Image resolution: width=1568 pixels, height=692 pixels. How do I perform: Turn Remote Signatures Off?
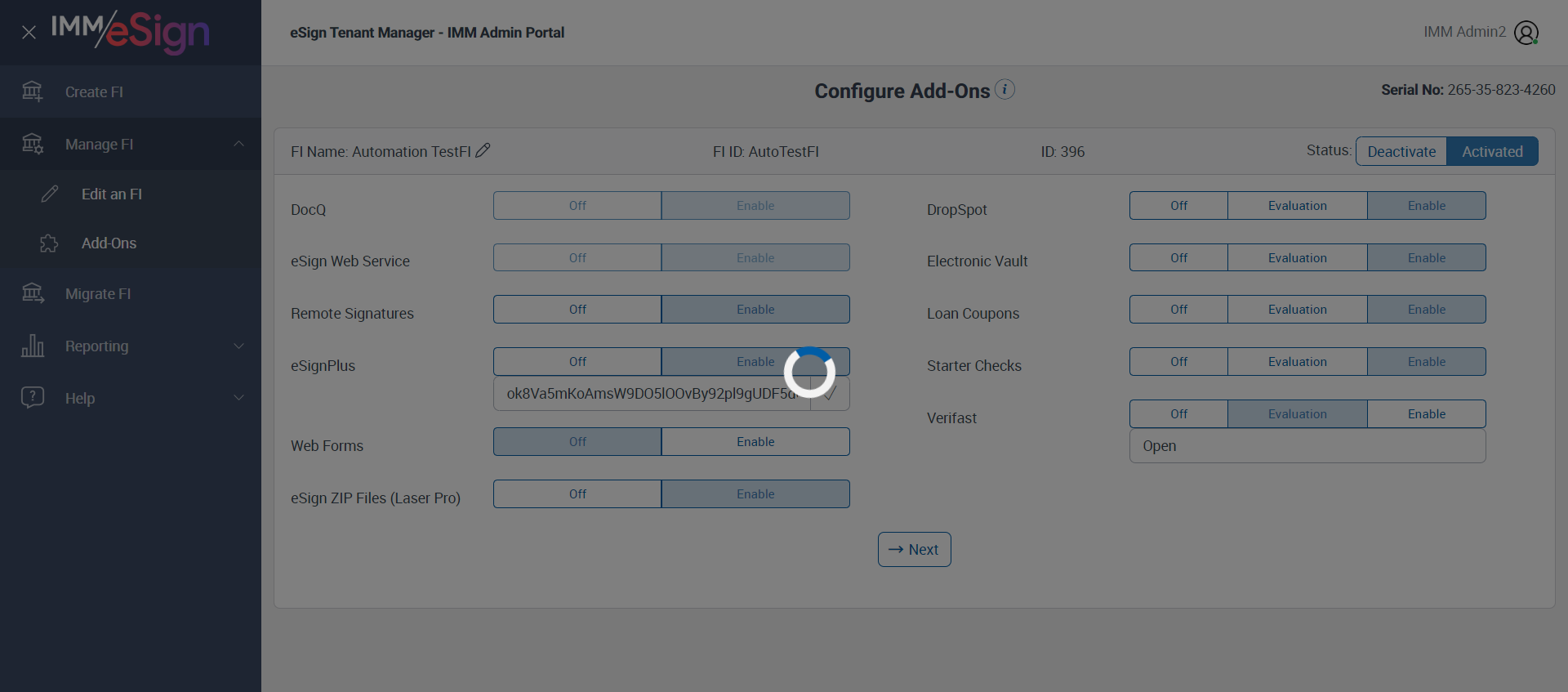tap(577, 310)
